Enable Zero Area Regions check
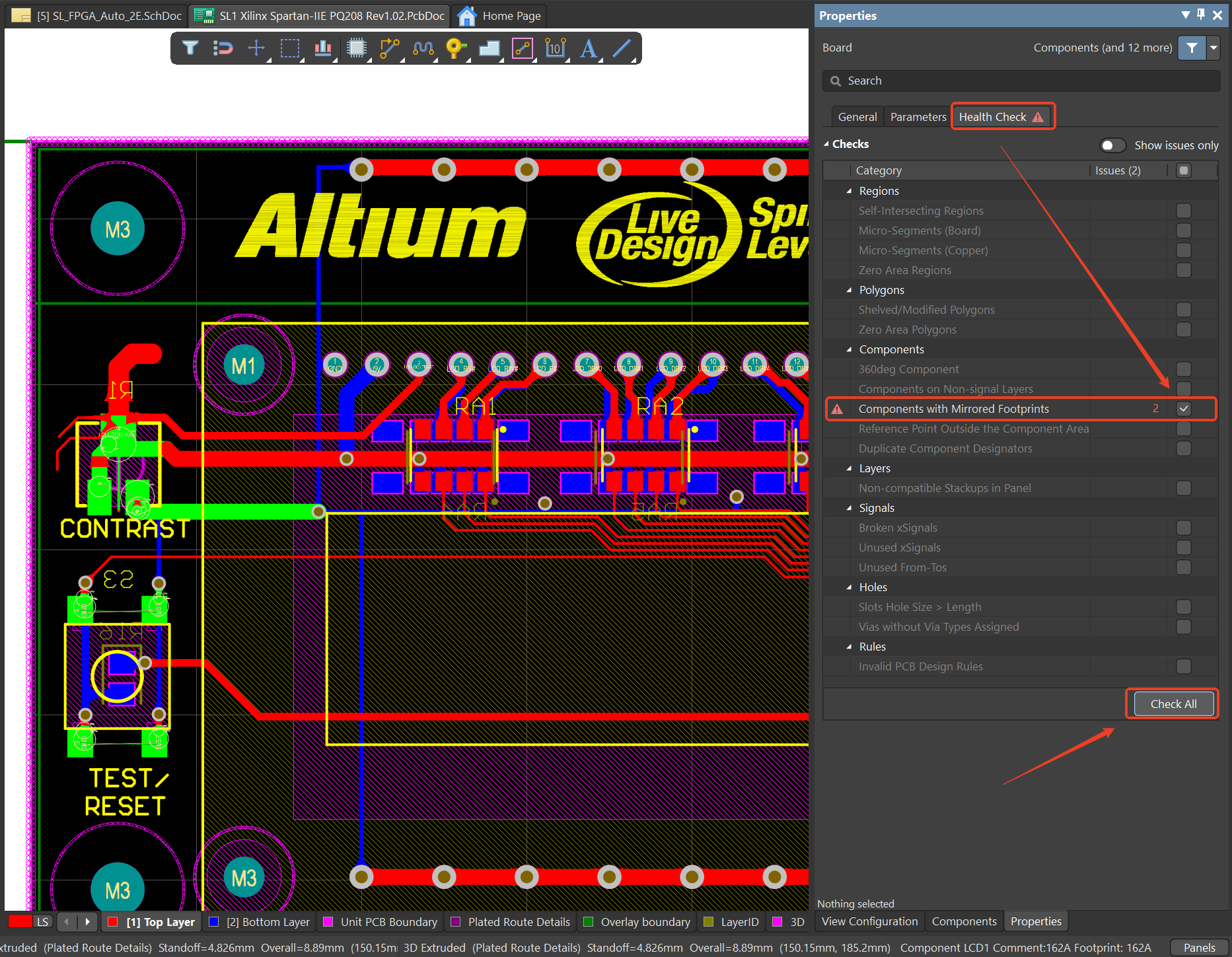The image size is (1232, 957). tap(1184, 270)
